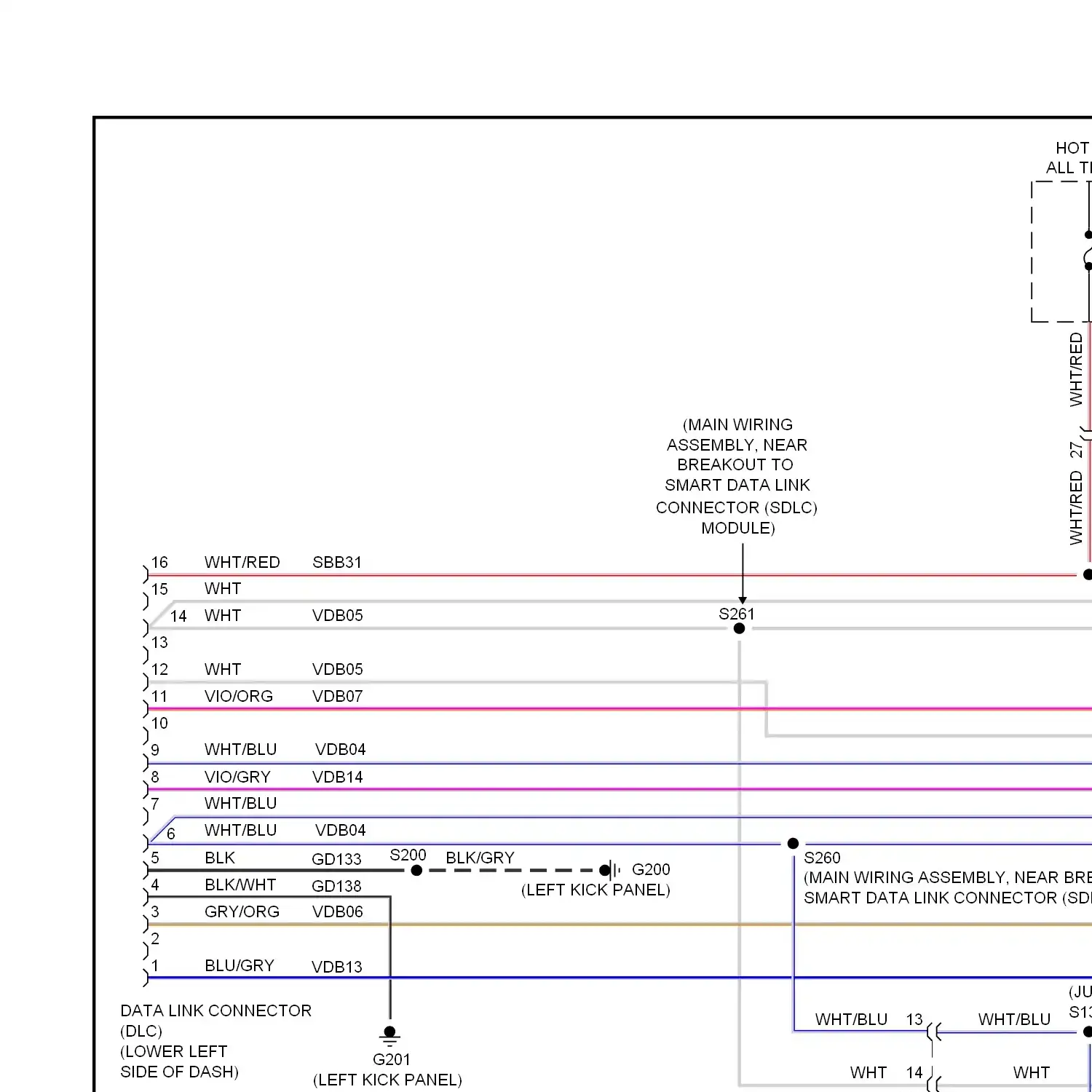Click the VDB04 circuit label on pin 6
This screenshot has width=1092, height=1092.
coord(341,830)
